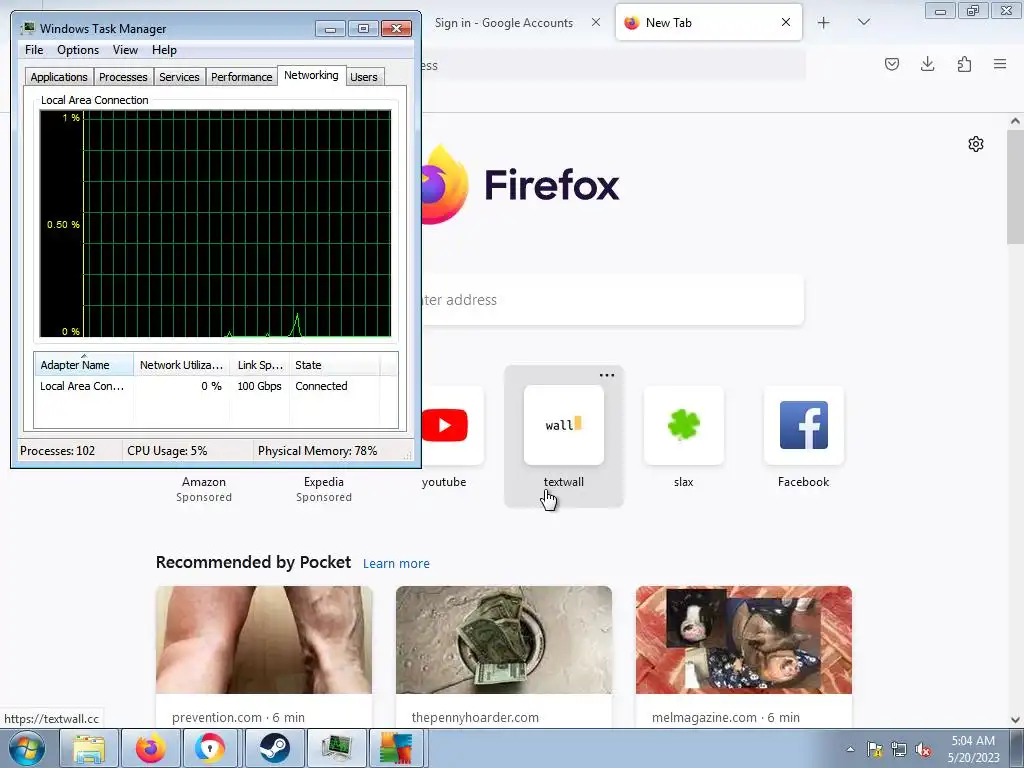1024x768 pixels.
Task: Open the slax shortcut tile
Action: tap(684, 425)
